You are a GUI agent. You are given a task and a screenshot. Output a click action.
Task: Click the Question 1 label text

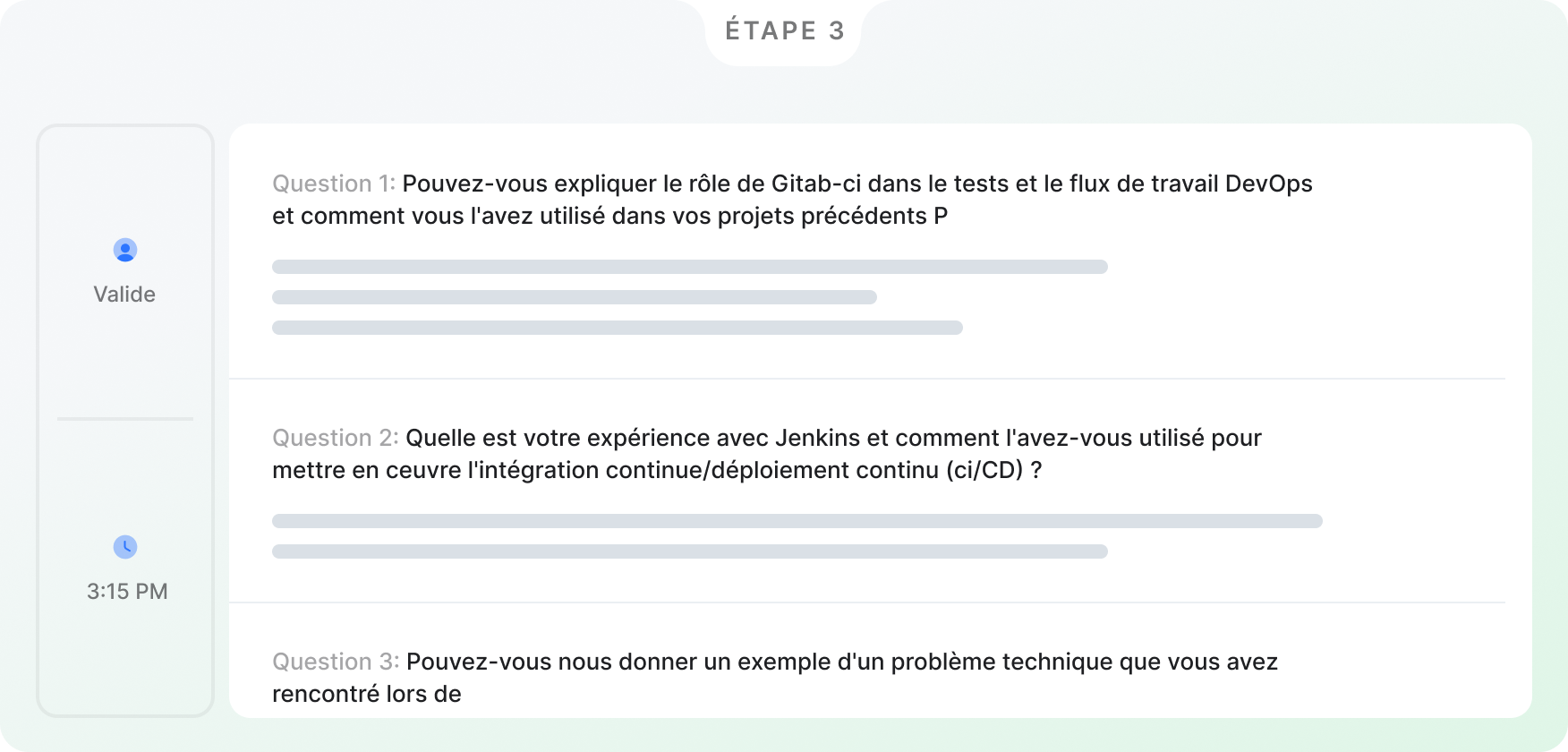pos(334,184)
